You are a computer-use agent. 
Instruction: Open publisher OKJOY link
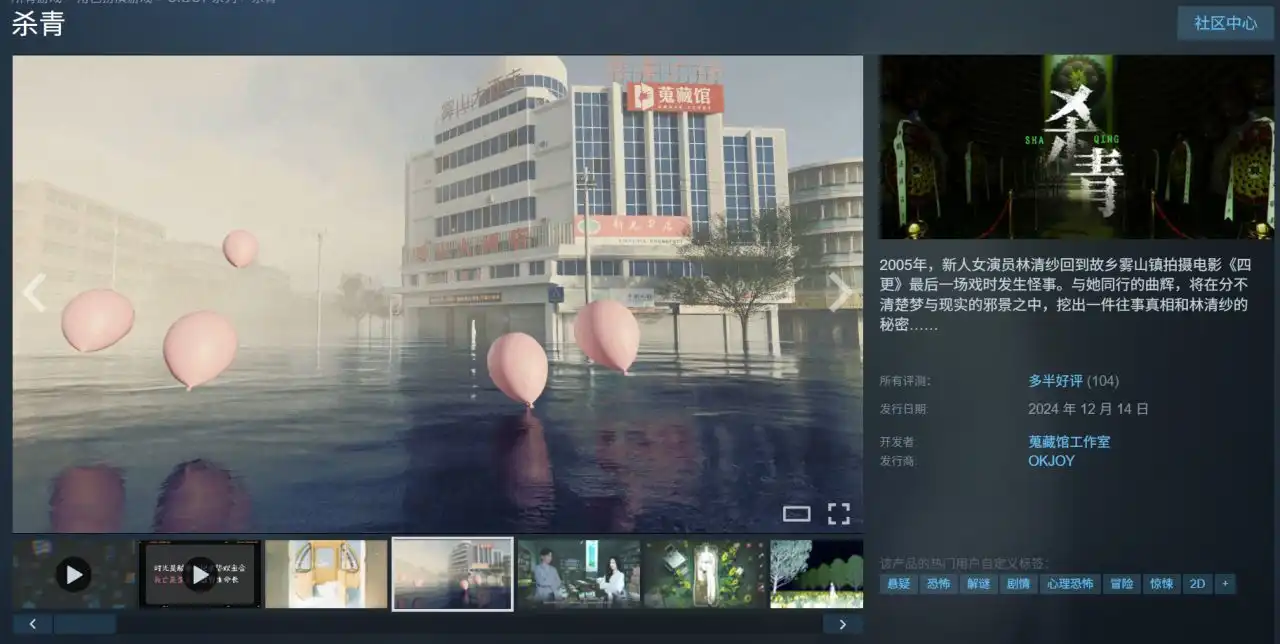(1051, 461)
